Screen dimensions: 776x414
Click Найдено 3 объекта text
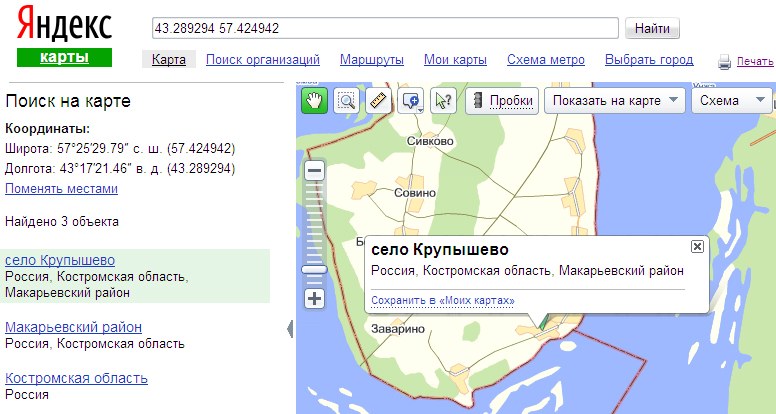62,221
